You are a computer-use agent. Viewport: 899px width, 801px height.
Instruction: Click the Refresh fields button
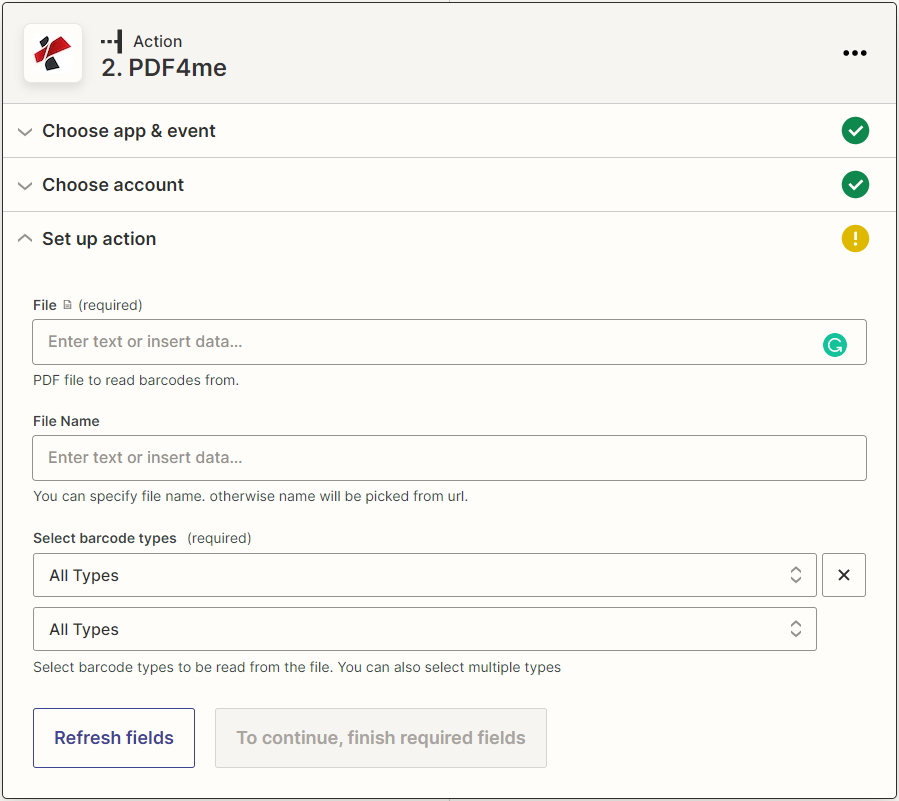click(114, 738)
